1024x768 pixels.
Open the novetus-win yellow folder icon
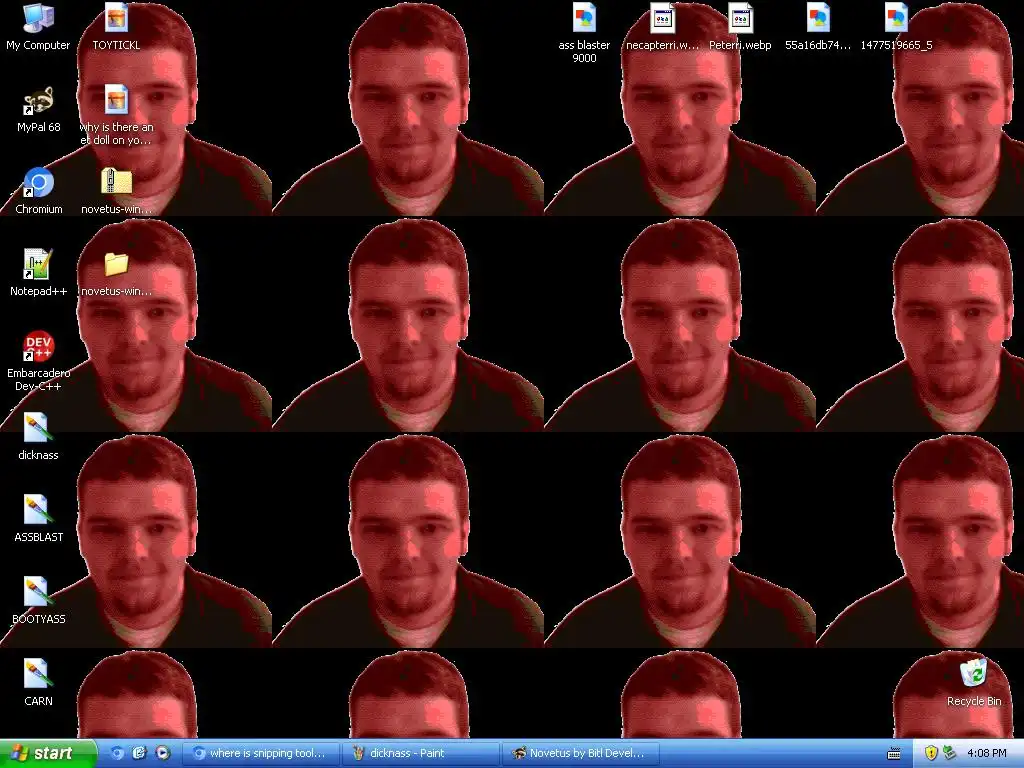pos(116,264)
